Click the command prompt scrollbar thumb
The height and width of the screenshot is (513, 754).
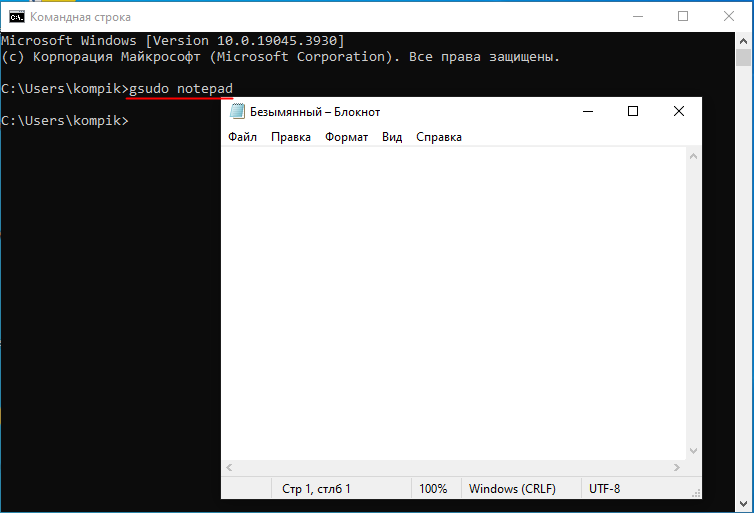point(743,57)
